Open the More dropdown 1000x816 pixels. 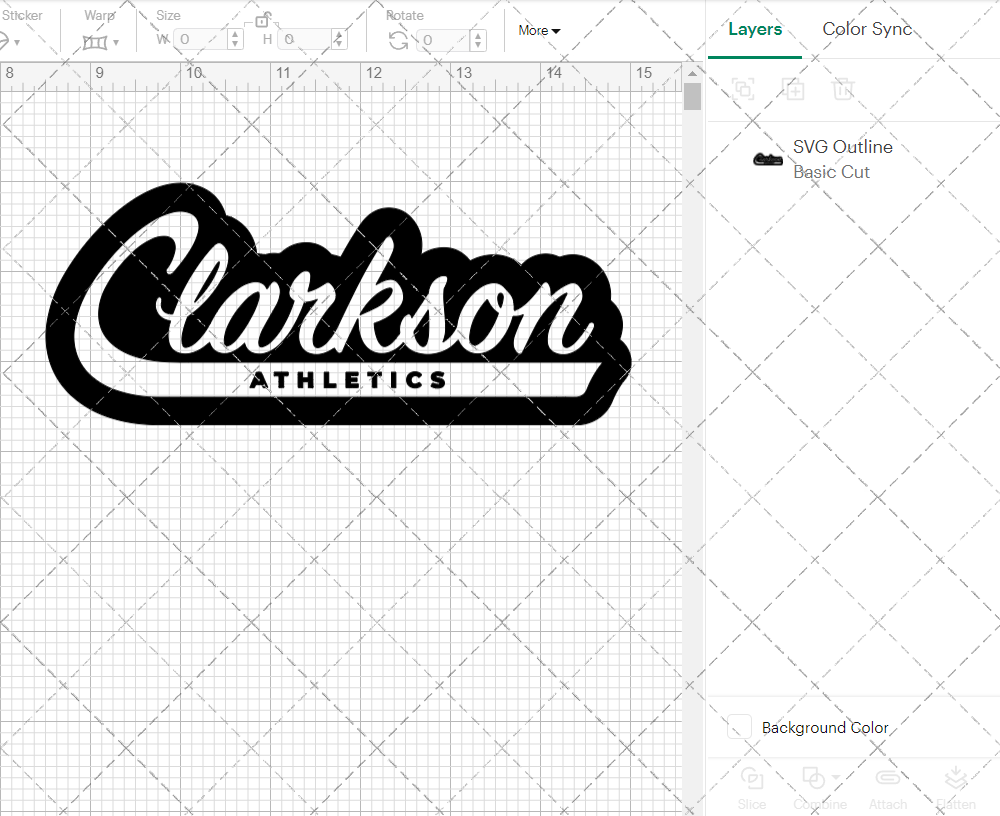(538, 30)
